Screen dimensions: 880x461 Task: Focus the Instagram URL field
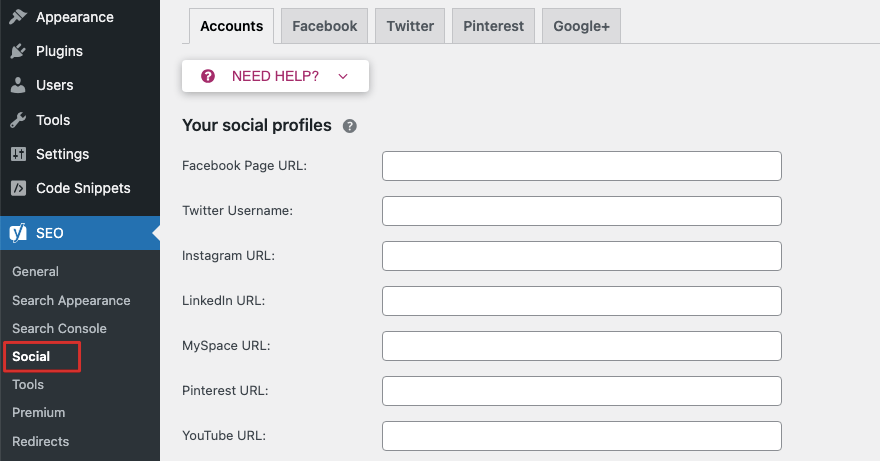coord(581,256)
